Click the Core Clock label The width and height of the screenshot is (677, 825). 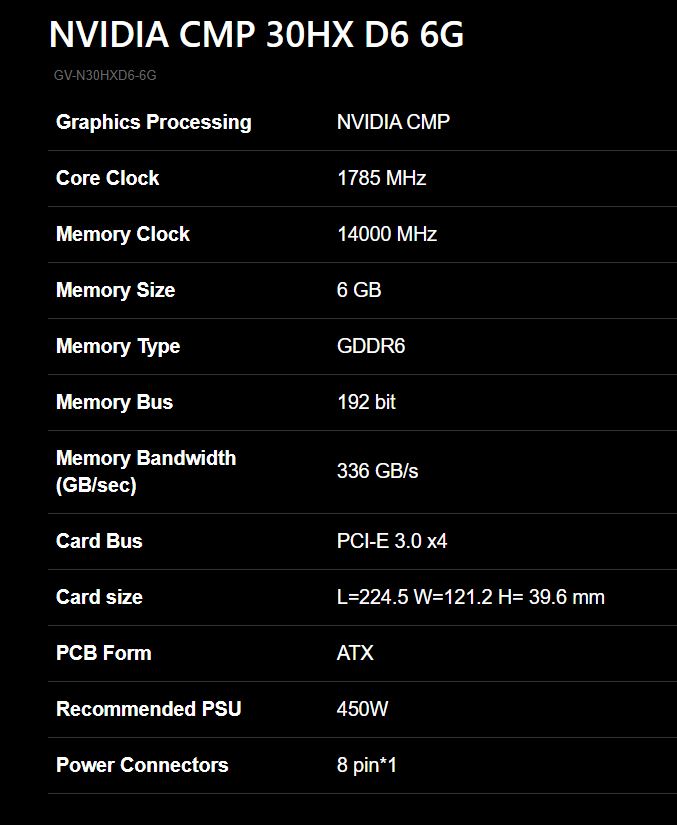[107, 178]
